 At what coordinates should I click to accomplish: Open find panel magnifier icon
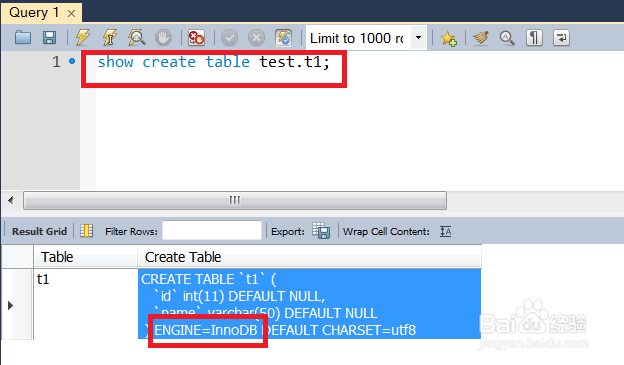[x=507, y=38]
